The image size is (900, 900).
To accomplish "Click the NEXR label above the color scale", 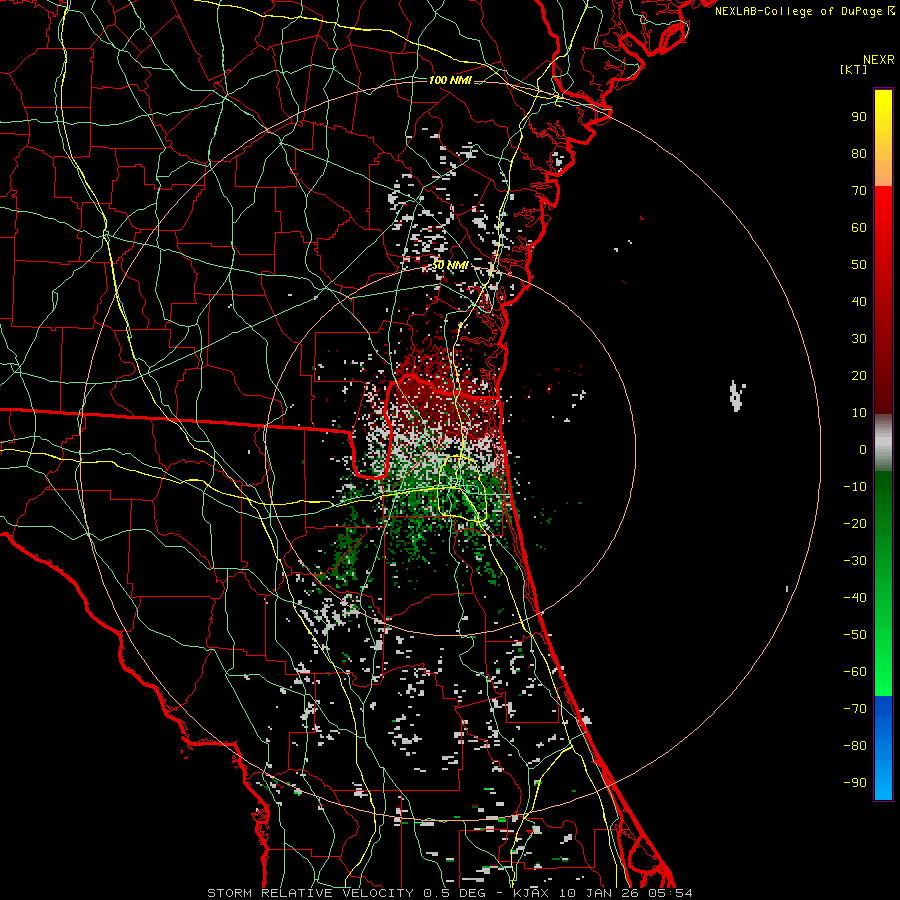I will (879, 60).
